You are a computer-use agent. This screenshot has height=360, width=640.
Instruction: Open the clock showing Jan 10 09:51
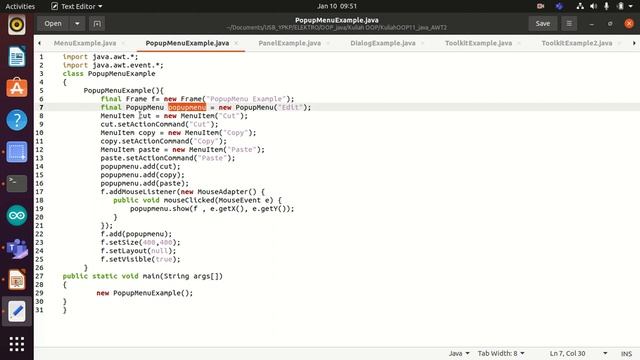tap(337, 6)
